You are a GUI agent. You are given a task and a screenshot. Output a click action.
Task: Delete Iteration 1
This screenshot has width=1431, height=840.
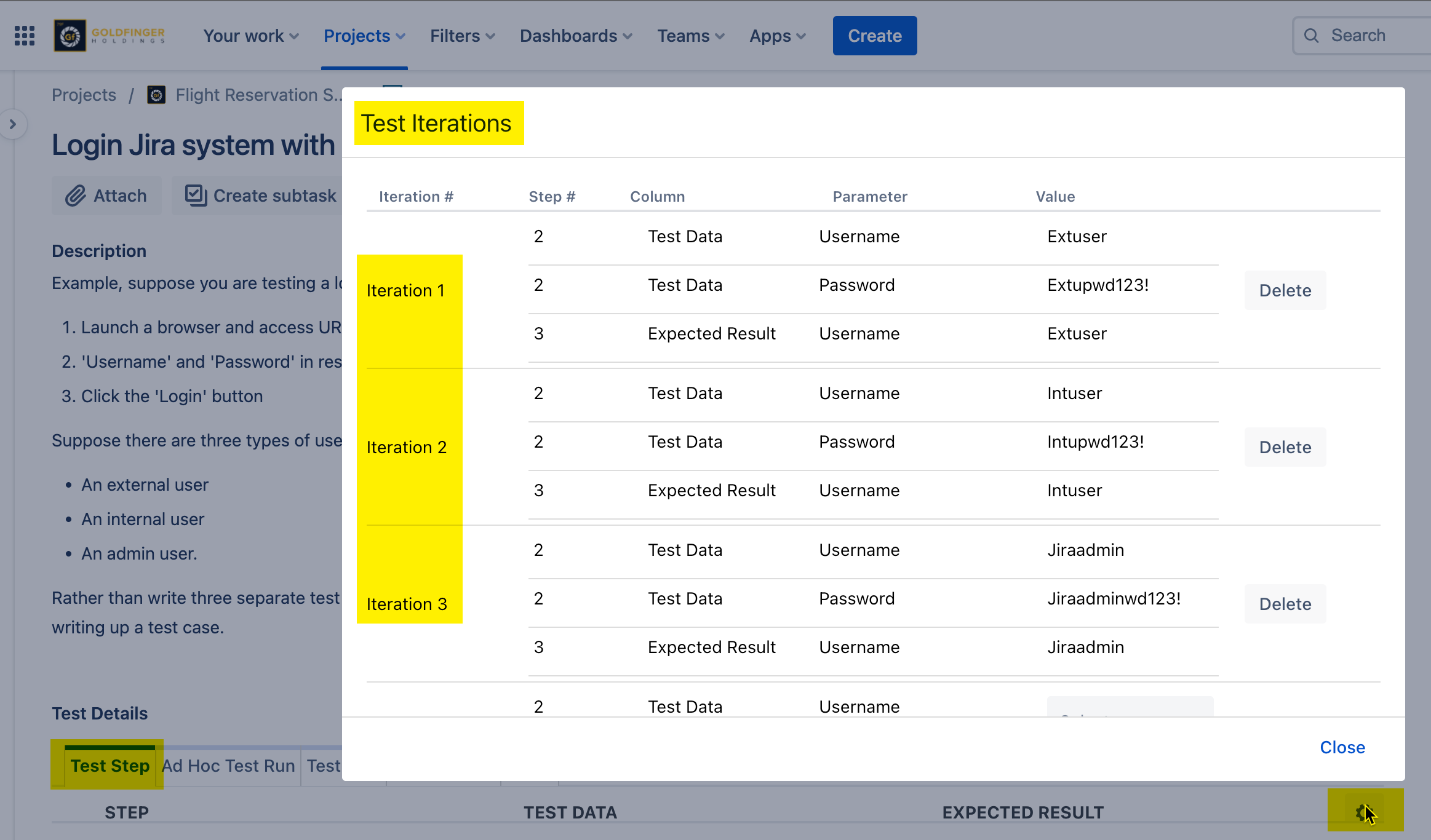[x=1285, y=290]
